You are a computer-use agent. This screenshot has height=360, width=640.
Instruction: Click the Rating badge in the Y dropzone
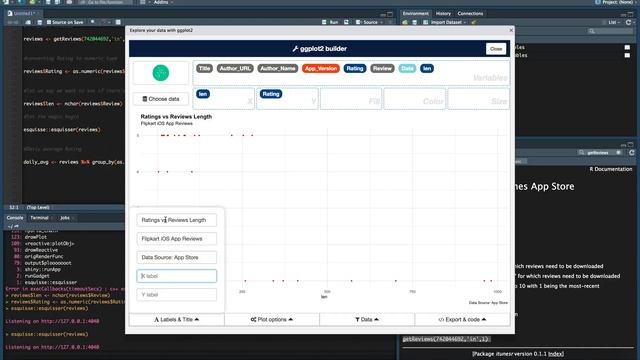(x=271, y=94)
